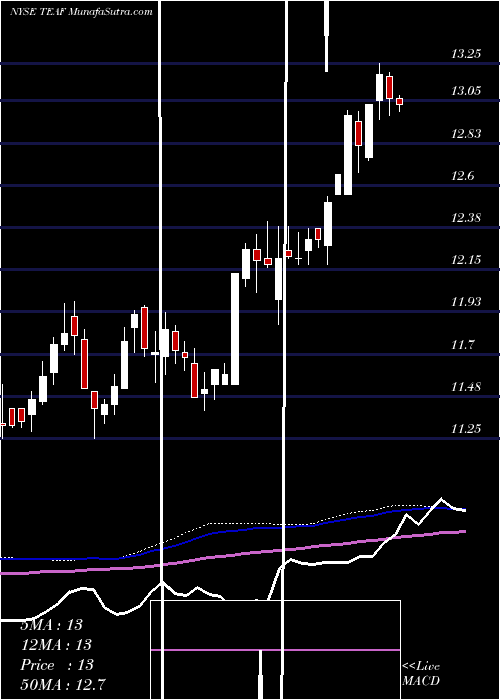The height and width of the screenshot is (700, 500).
Task: Click the 13.25 price axis label
Action: coord(466,54)
